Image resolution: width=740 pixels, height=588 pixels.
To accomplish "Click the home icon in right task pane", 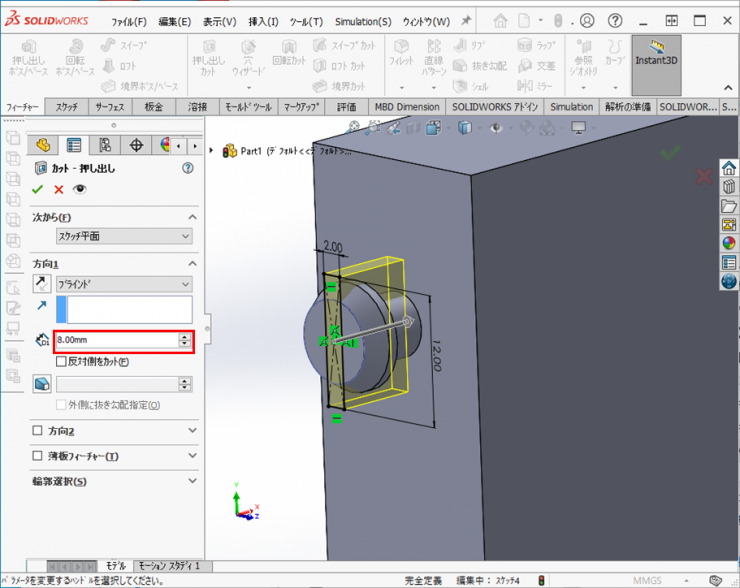I will coord(728,168).
